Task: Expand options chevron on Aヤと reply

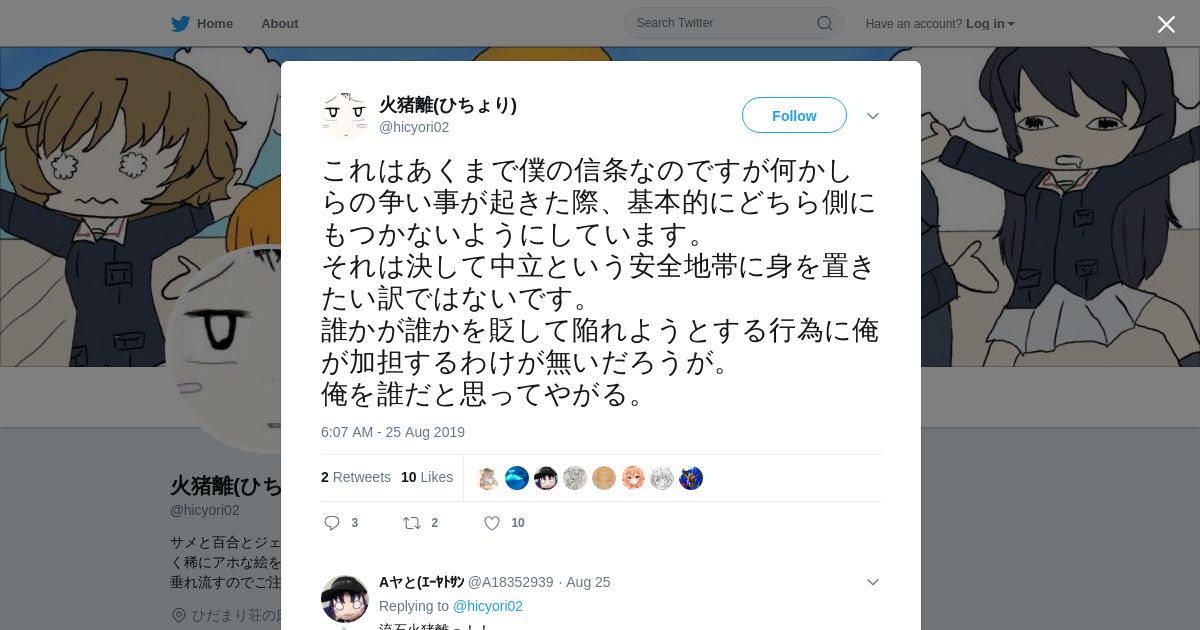Action: [873, 582]
